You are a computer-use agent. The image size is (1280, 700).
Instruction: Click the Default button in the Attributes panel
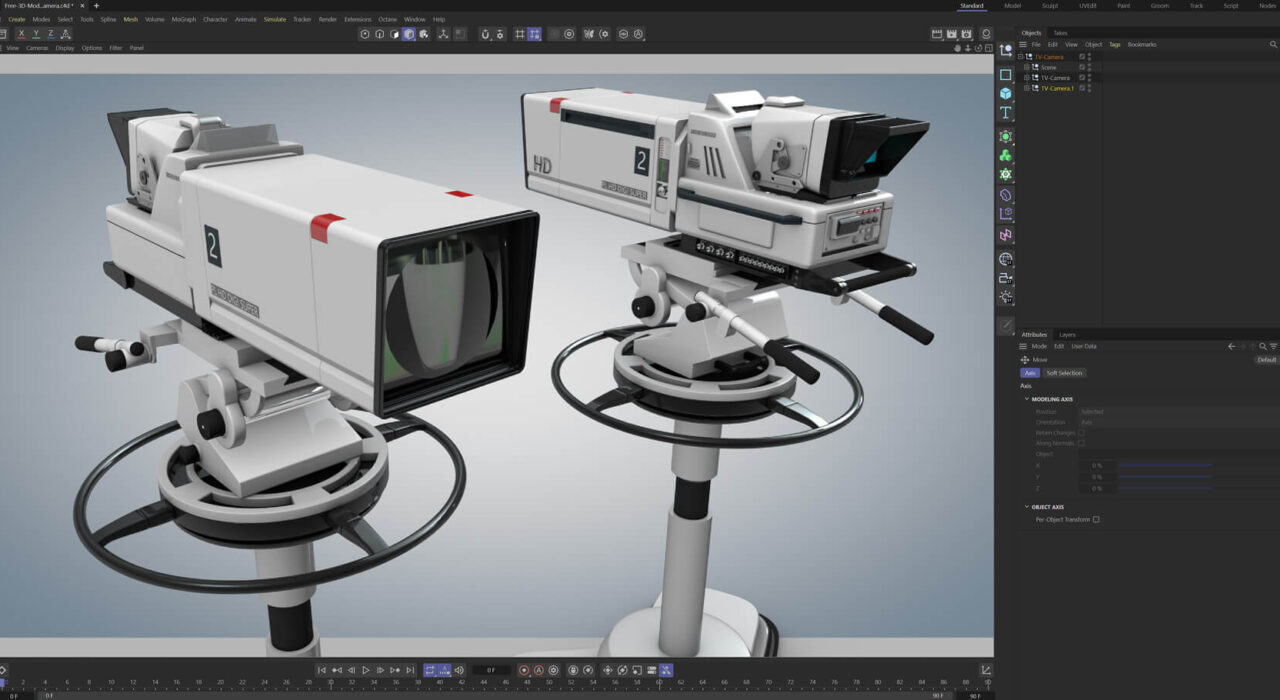pos(1266,359)
